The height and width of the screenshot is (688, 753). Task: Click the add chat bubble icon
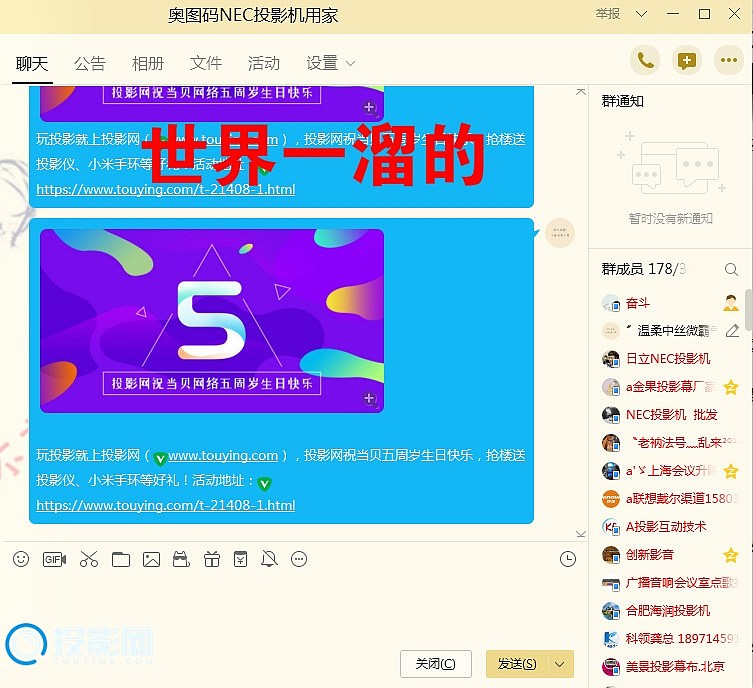(x=686, y=61)
